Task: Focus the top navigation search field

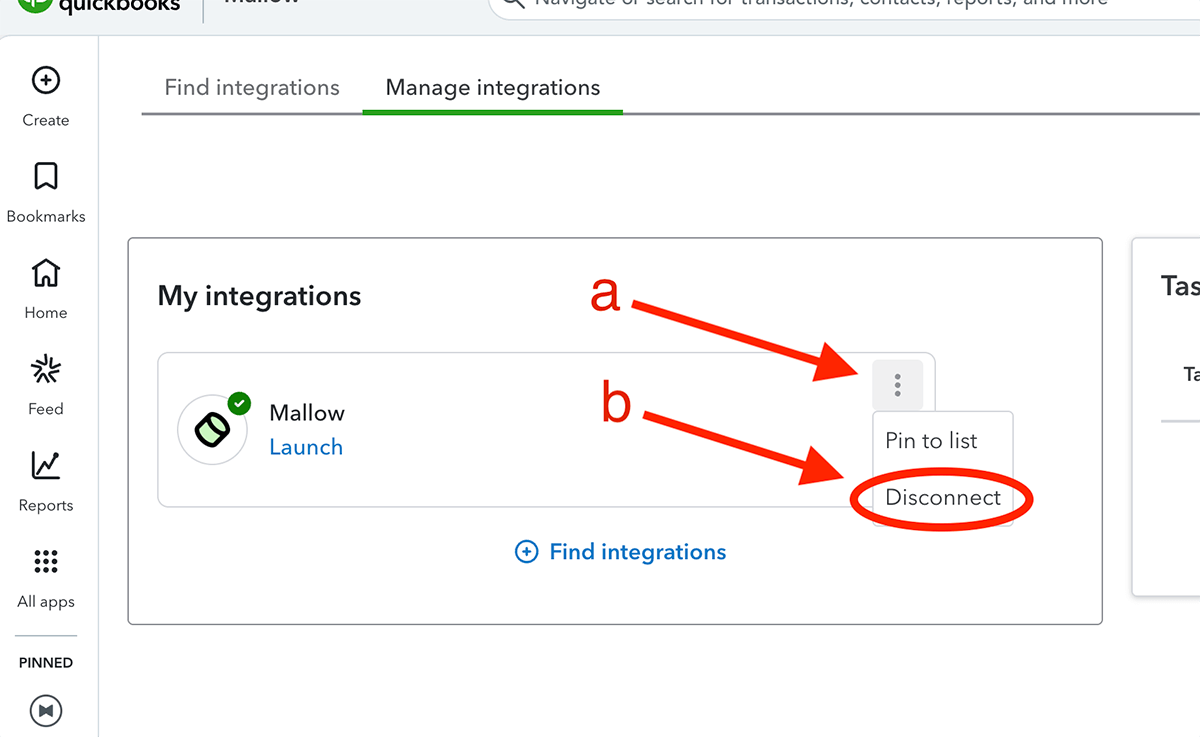Action: pyautogui.click(x=820, y=4)
